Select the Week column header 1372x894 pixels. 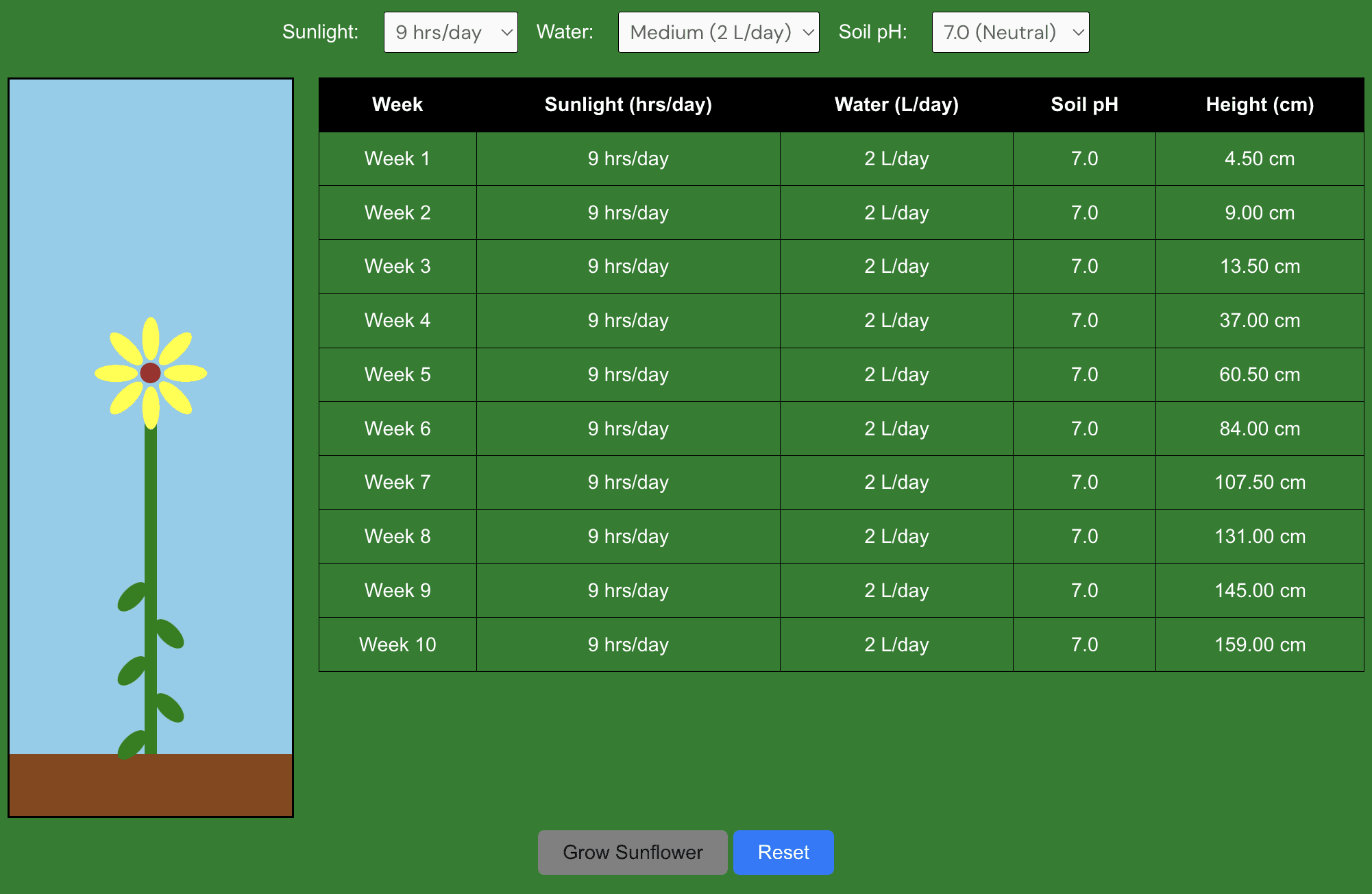[x=397, y=104]
